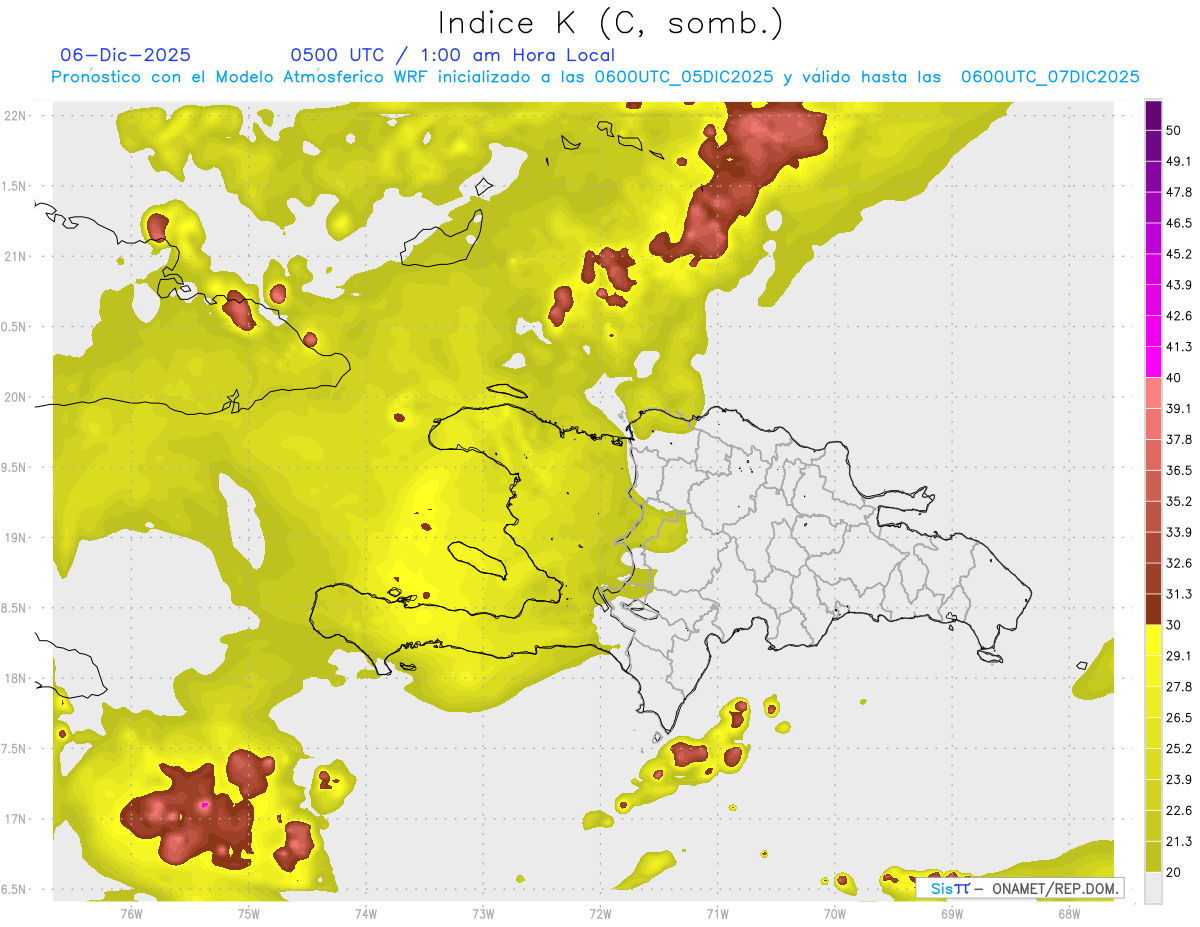Click the colorbar value '31.3'
The width and height of the screenshot is (1200, 927).
(x=1178, y=594)
